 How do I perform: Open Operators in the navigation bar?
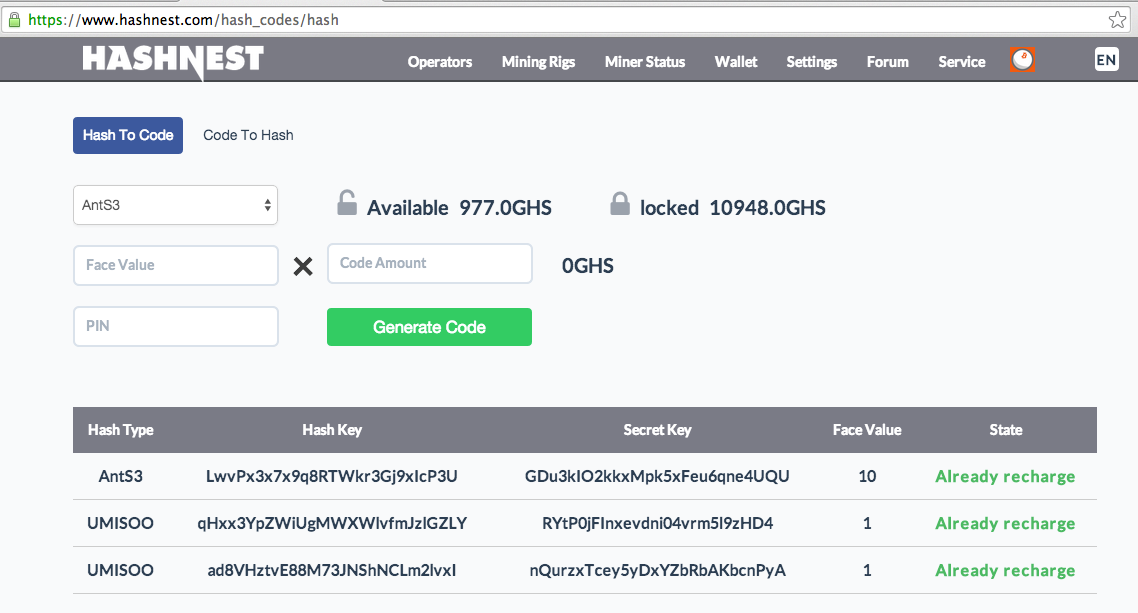point(440,62)
